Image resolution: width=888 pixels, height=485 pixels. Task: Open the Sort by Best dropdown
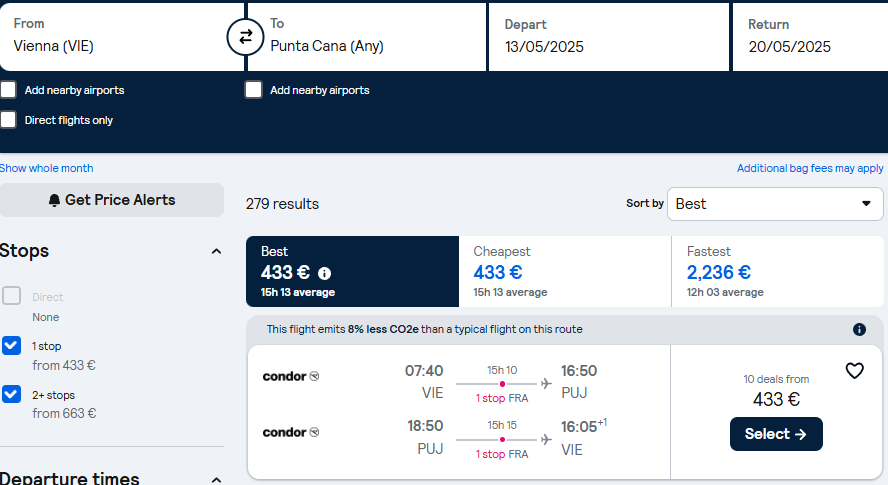point(775,204)
